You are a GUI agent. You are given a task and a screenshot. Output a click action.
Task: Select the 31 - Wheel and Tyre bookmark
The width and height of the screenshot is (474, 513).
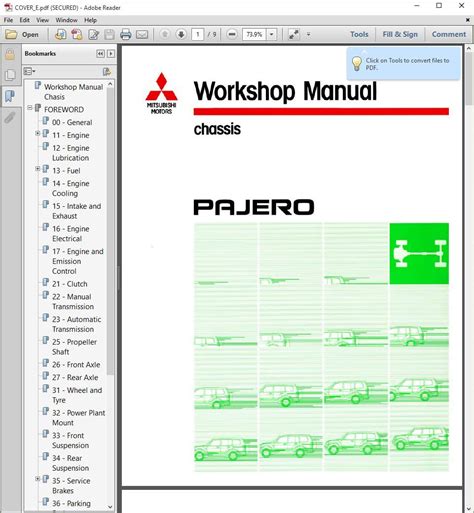click(77, 395)
